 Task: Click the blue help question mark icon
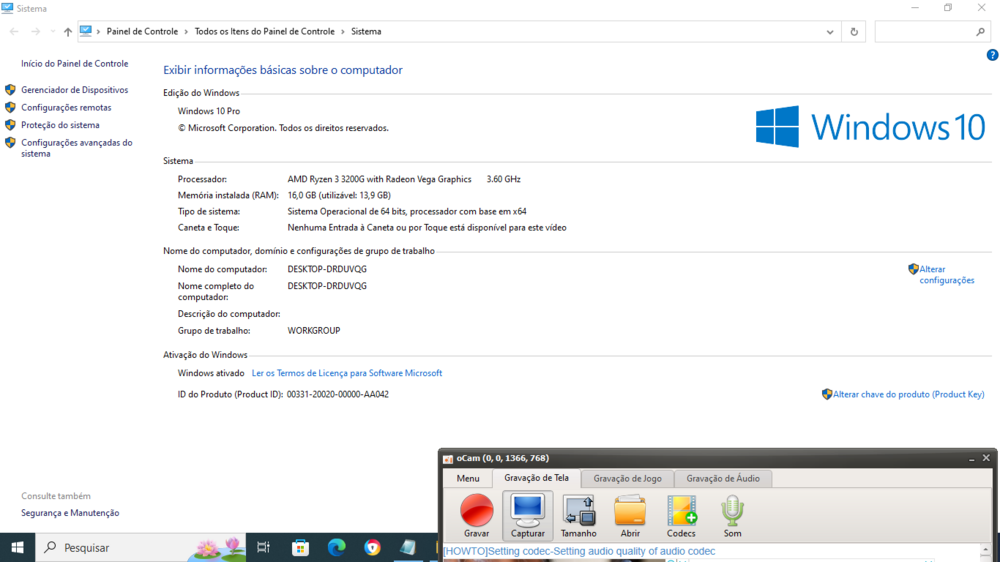[x=992, y=55]
